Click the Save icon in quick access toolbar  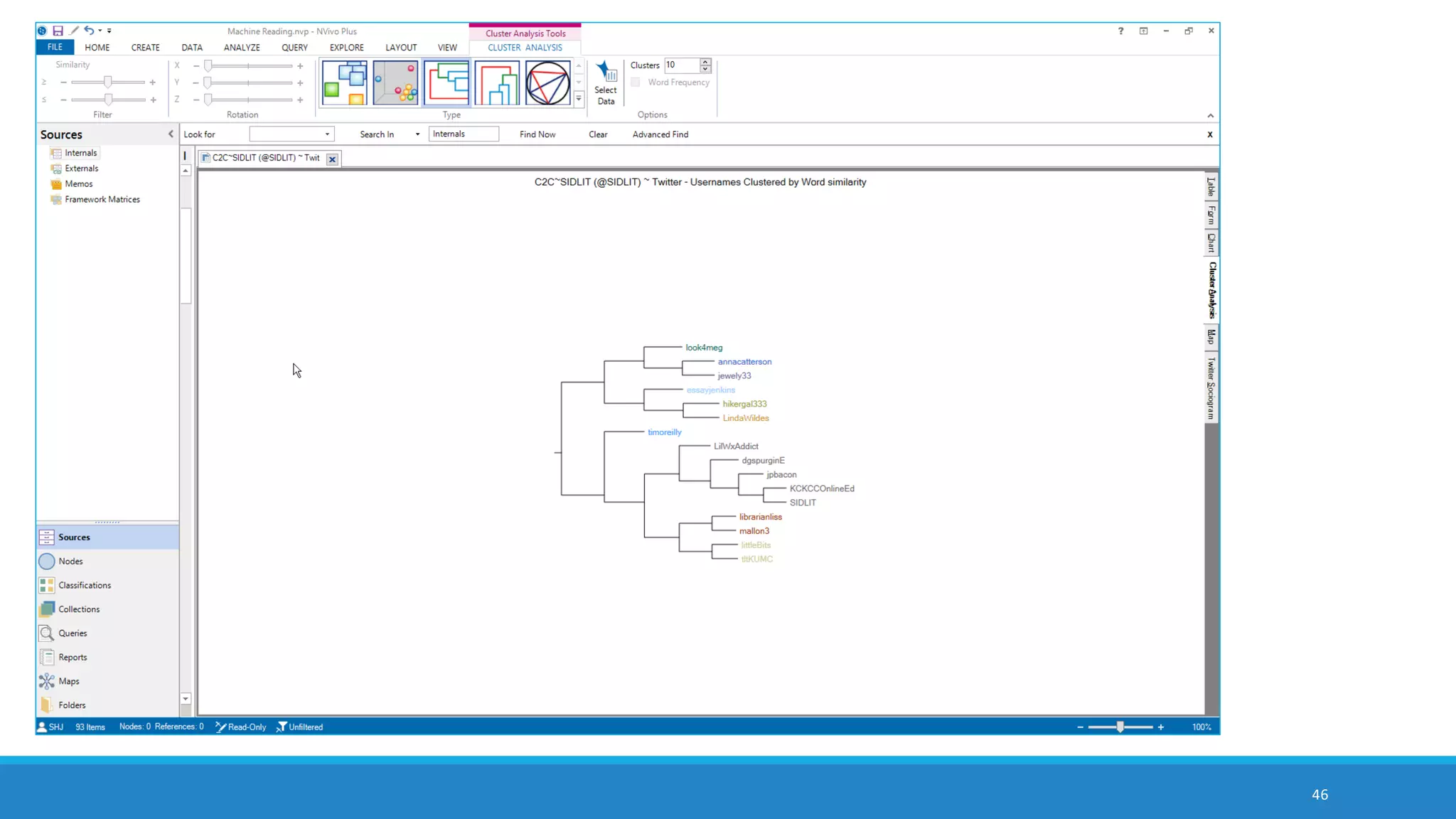point(58,31)
